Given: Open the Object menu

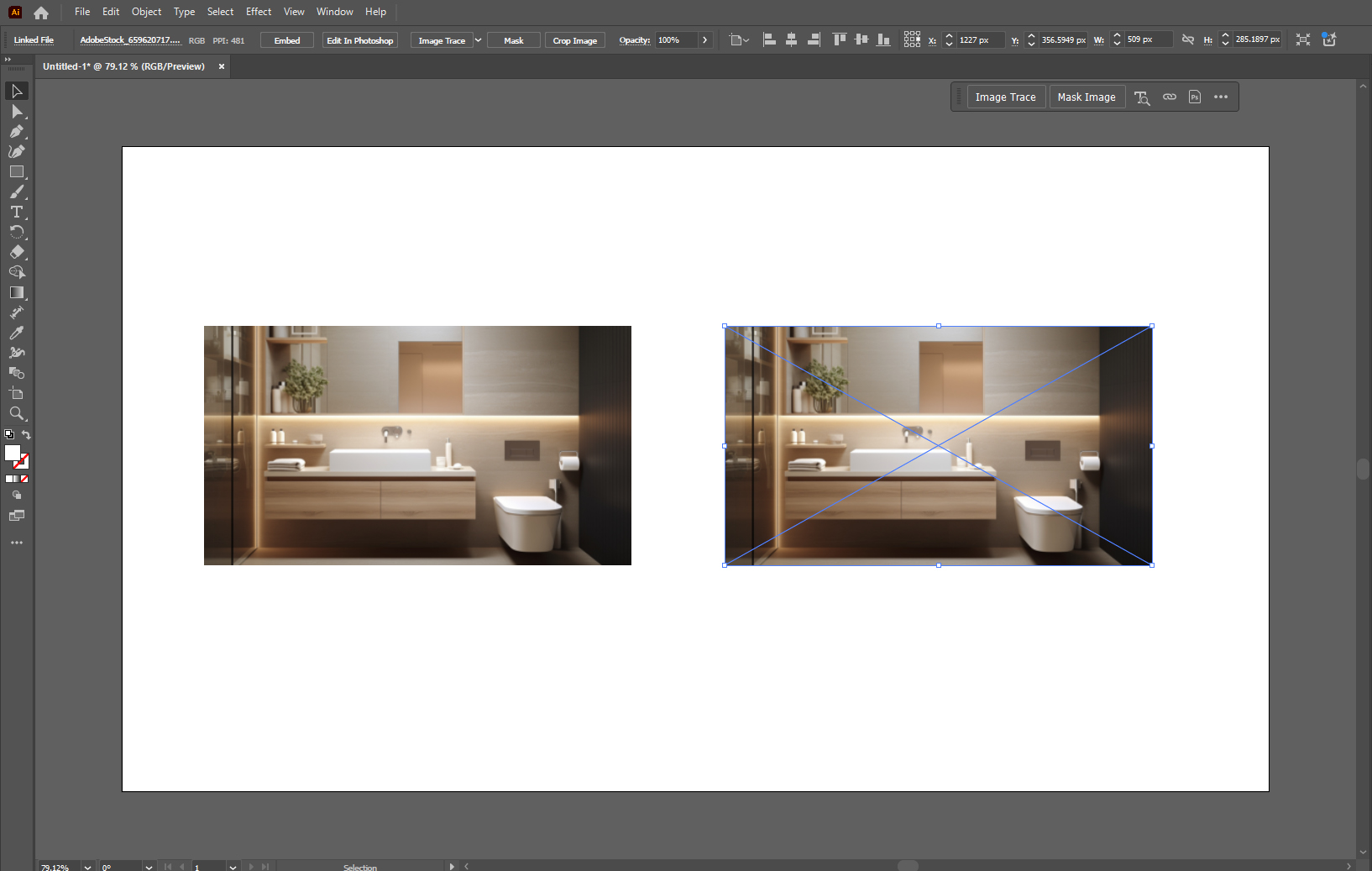Looking at the screenshot, I should [146, 12].
